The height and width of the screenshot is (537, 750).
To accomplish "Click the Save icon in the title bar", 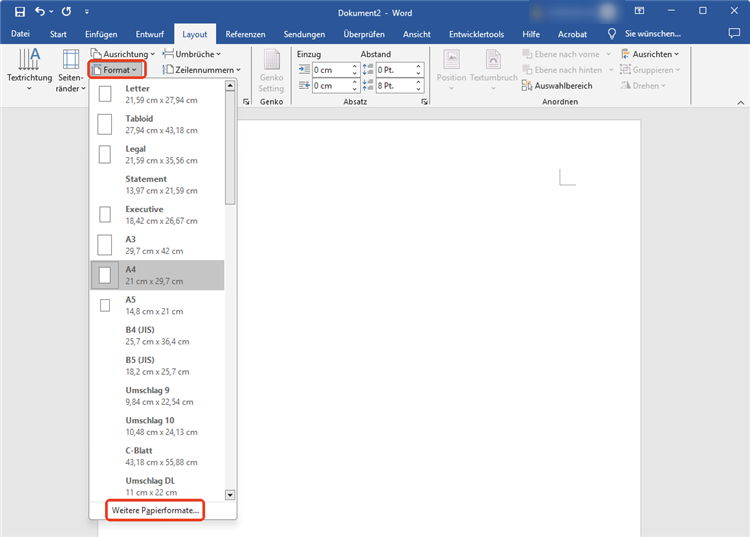I will coord(20,12).
